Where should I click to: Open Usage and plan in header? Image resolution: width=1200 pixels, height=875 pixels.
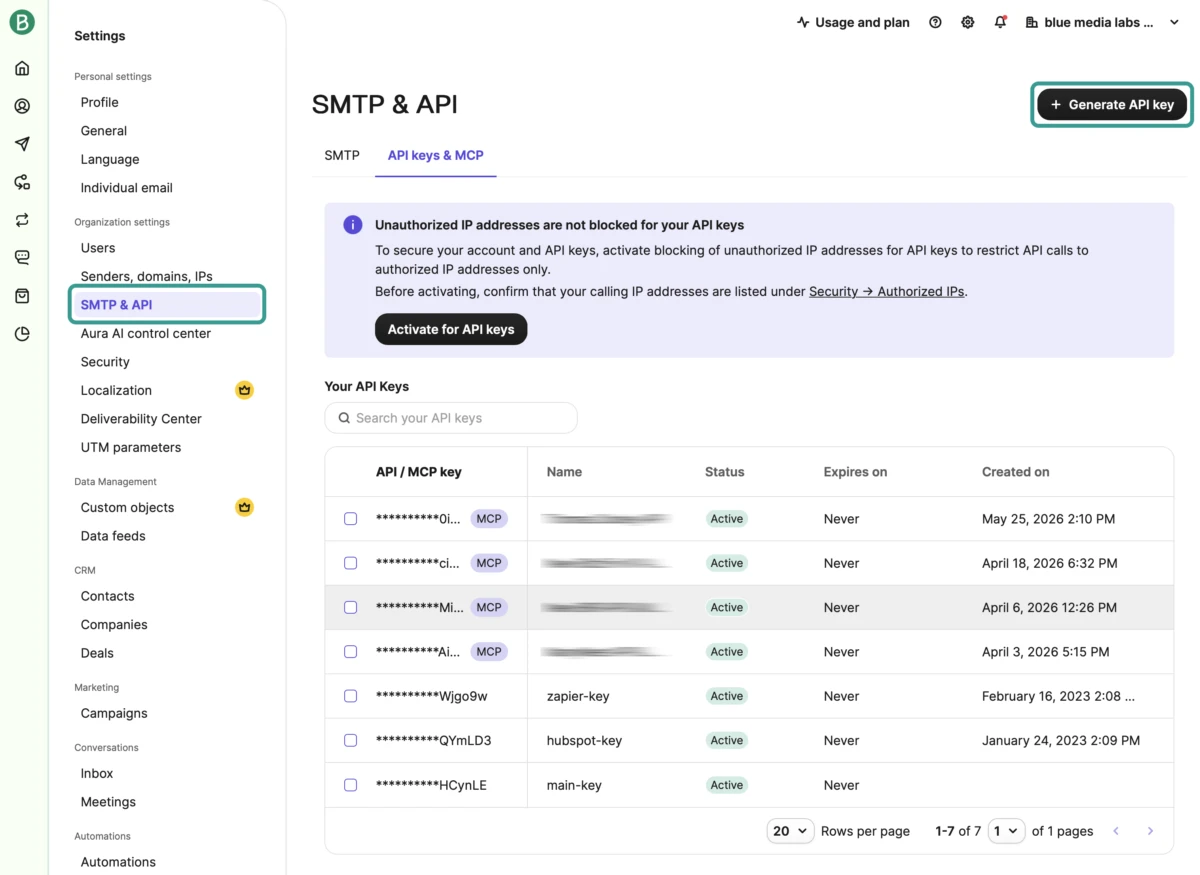pyautogui.click(x=853, y=22)
